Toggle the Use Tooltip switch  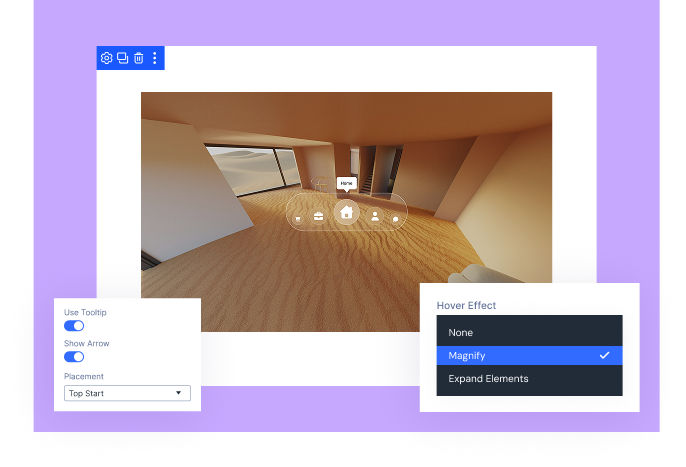point(74,326)
